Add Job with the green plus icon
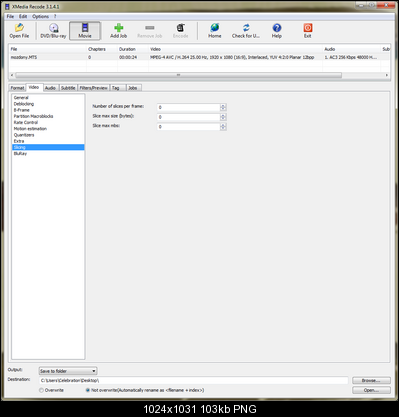 pyautogui.click(x=119, y=31)
